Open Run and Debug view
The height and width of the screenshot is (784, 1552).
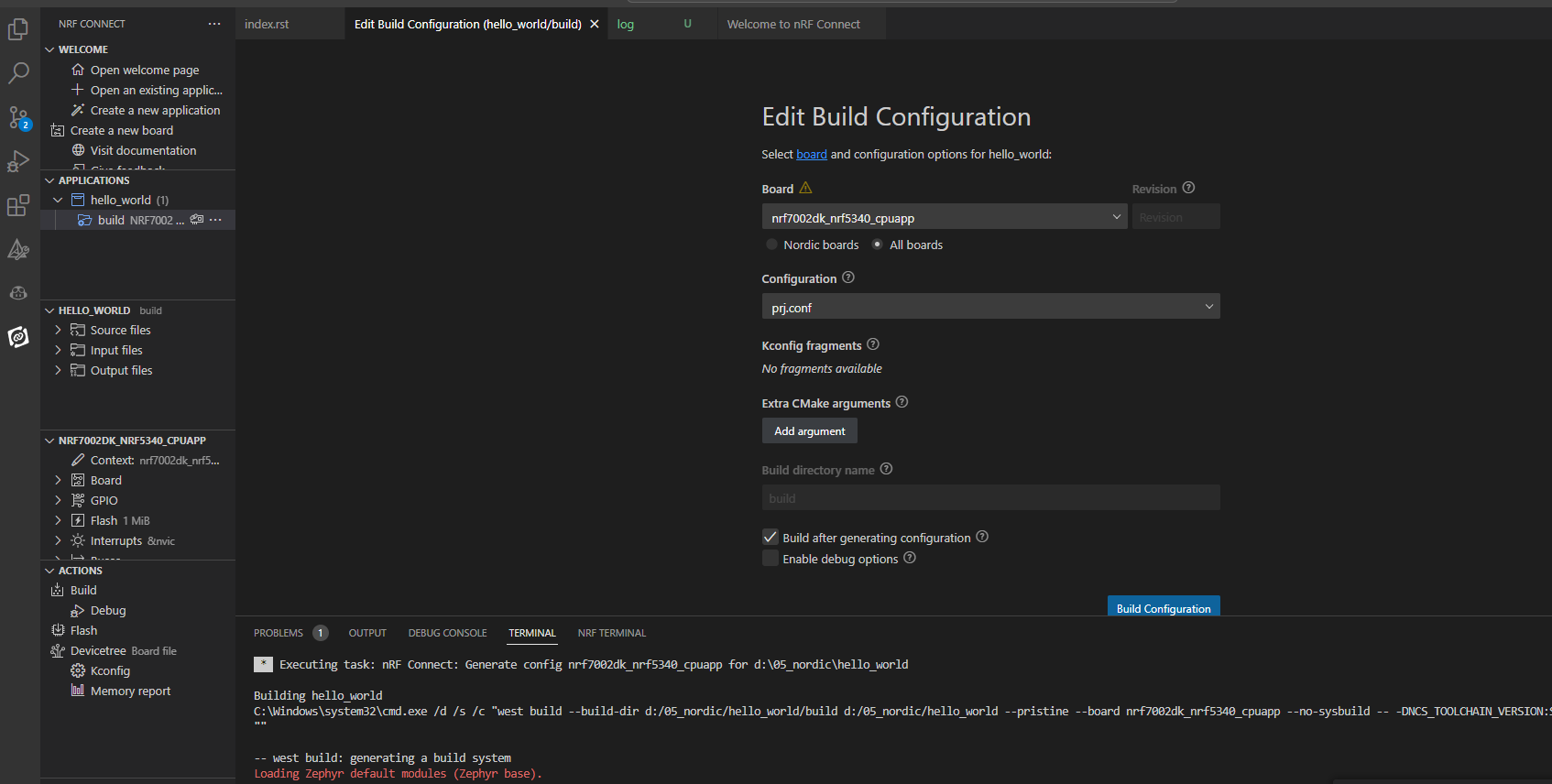(x=18, y=161)
